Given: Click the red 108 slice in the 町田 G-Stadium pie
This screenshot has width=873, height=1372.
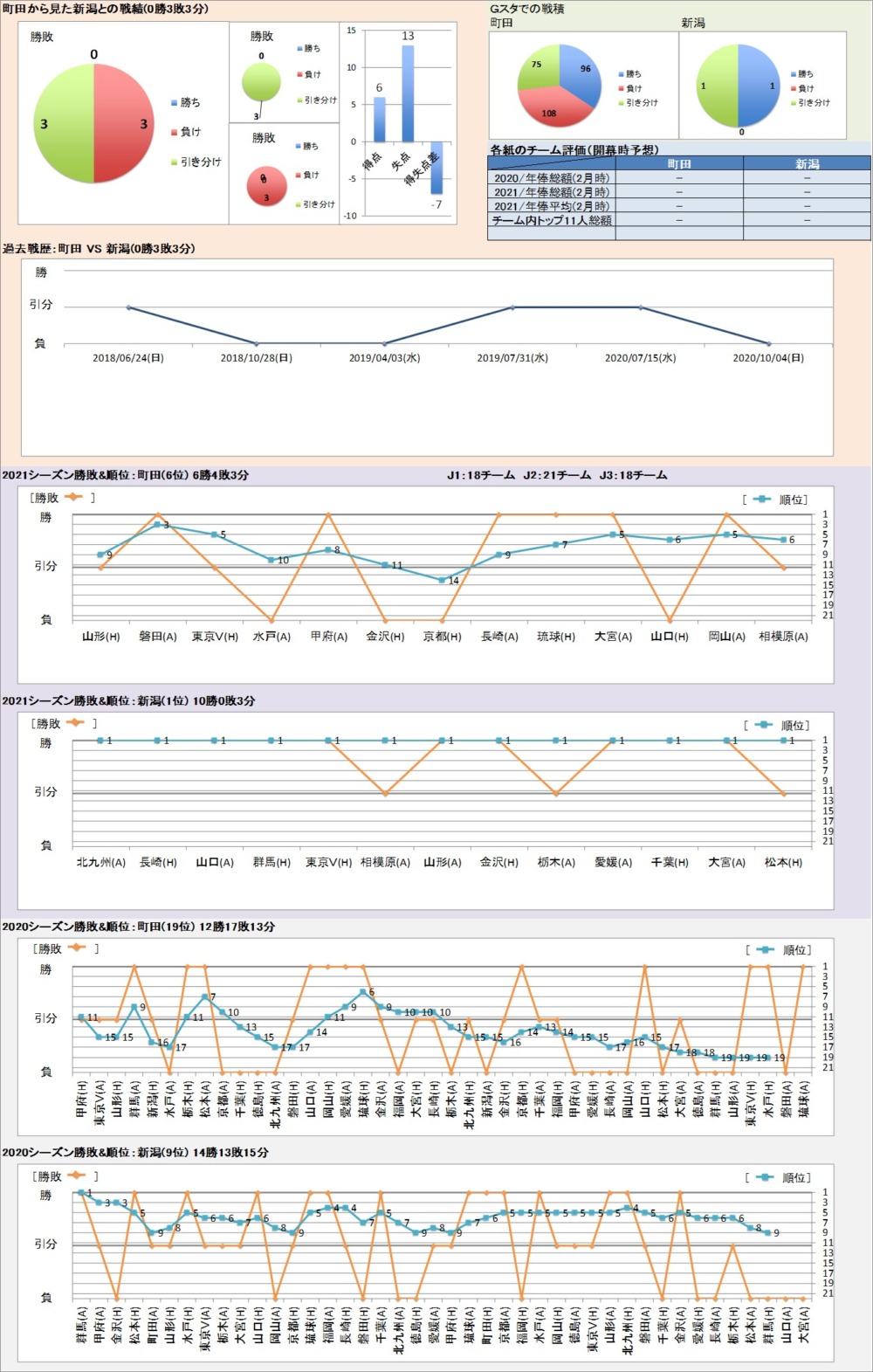Looking at the screenshot, I should point(548,108).
